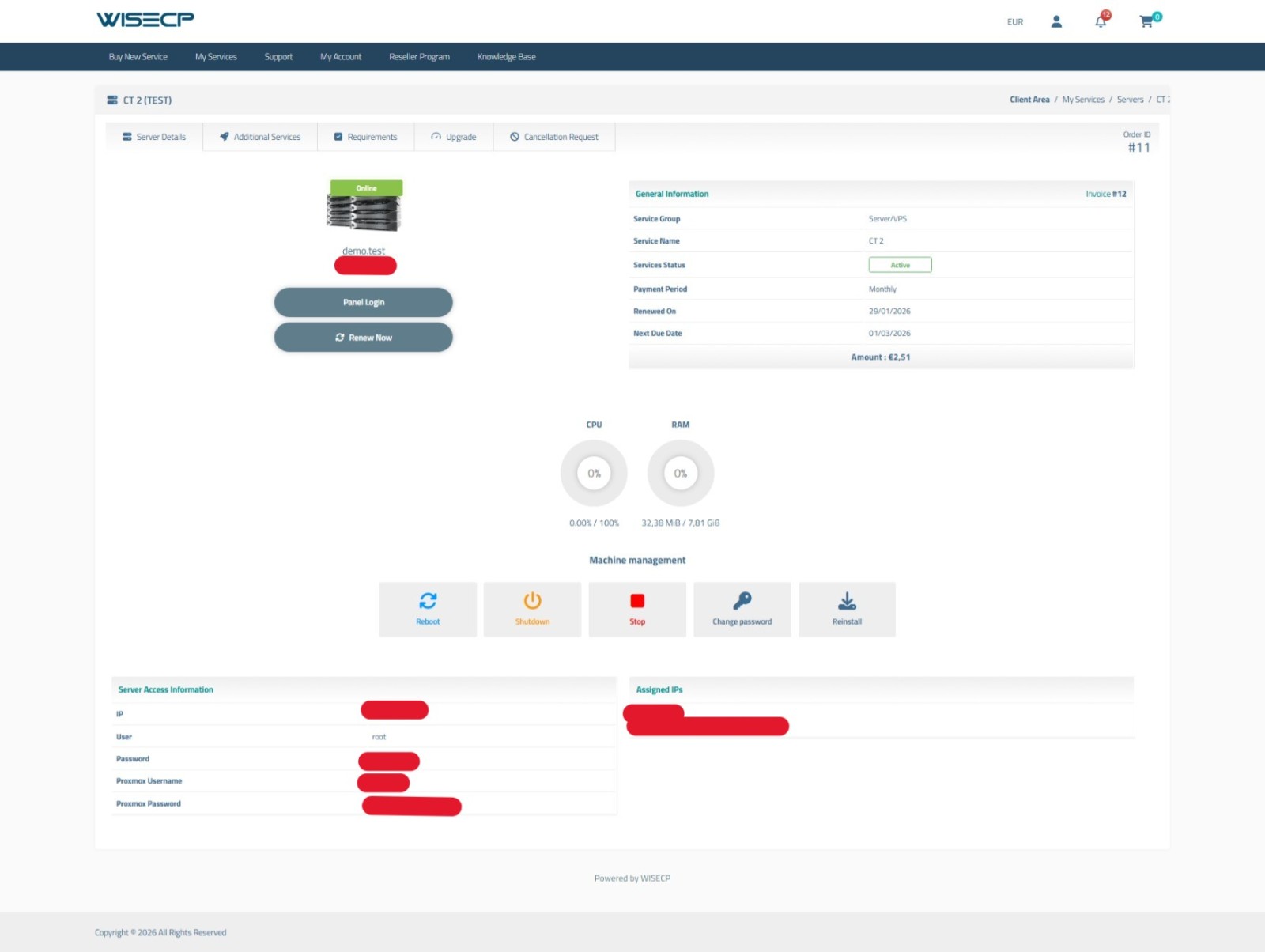Click the Renew Now button
Image resolution: width=1265 pixels, height=952 pixels.
coord(364,338)
